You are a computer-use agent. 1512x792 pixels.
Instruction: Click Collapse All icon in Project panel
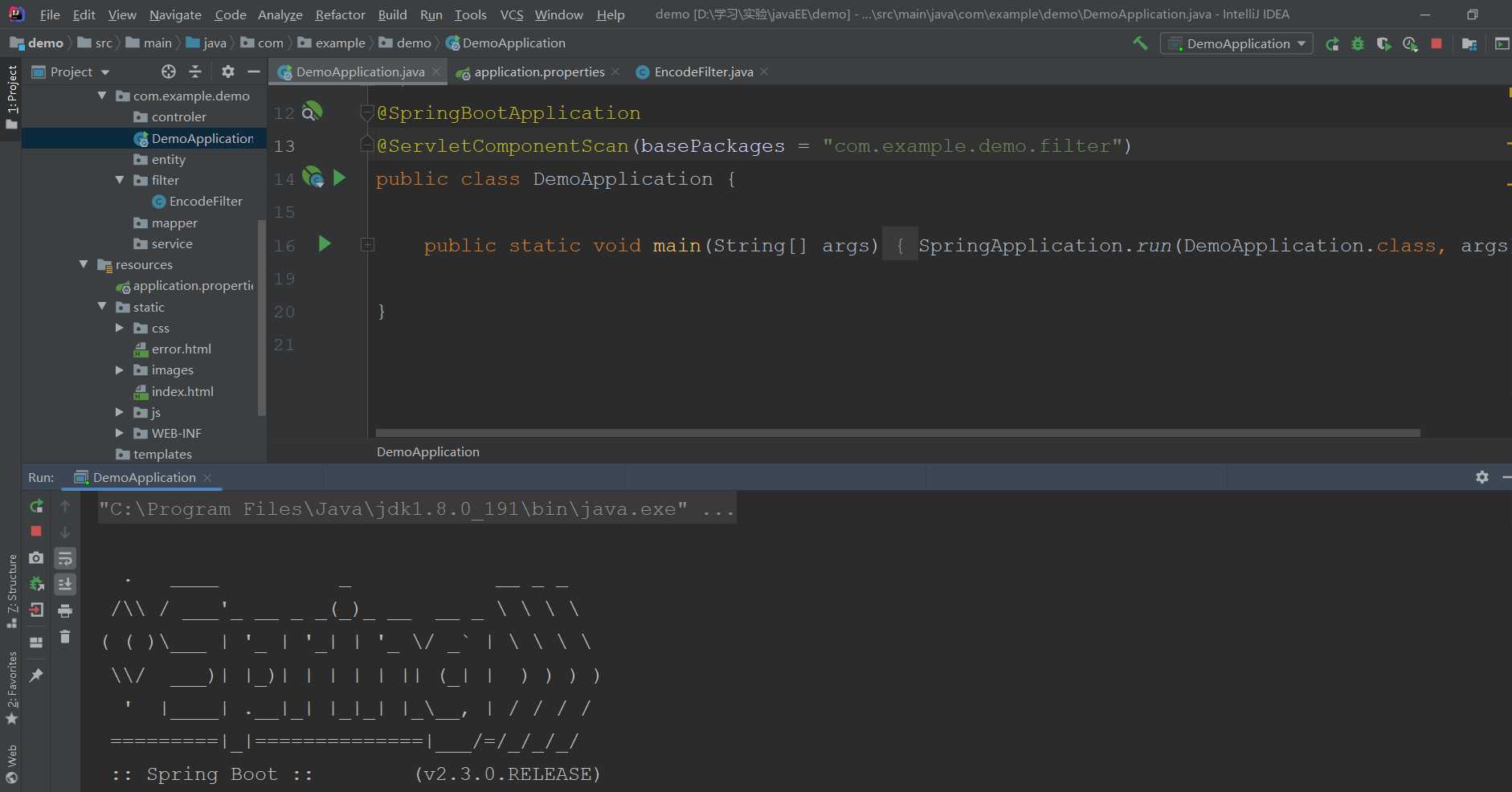point(195,71)
